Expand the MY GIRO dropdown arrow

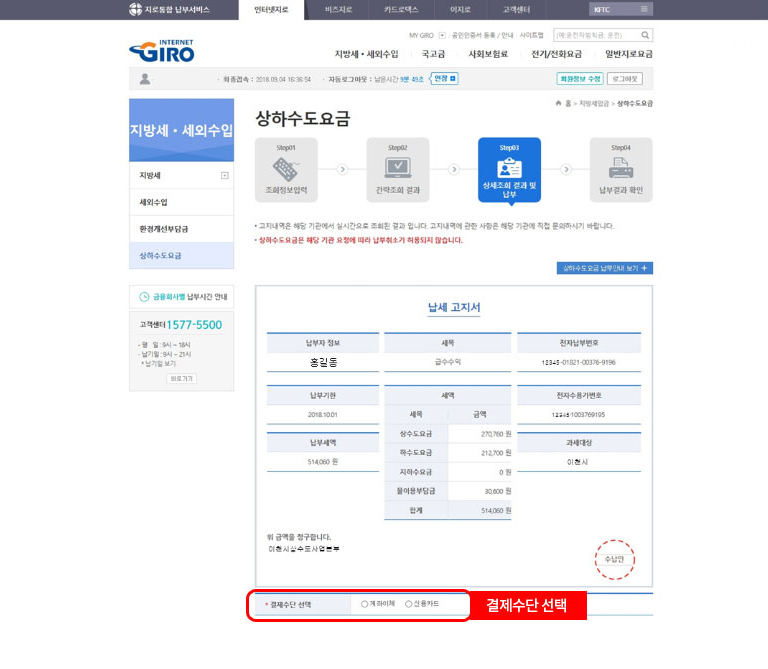[442, 35]
